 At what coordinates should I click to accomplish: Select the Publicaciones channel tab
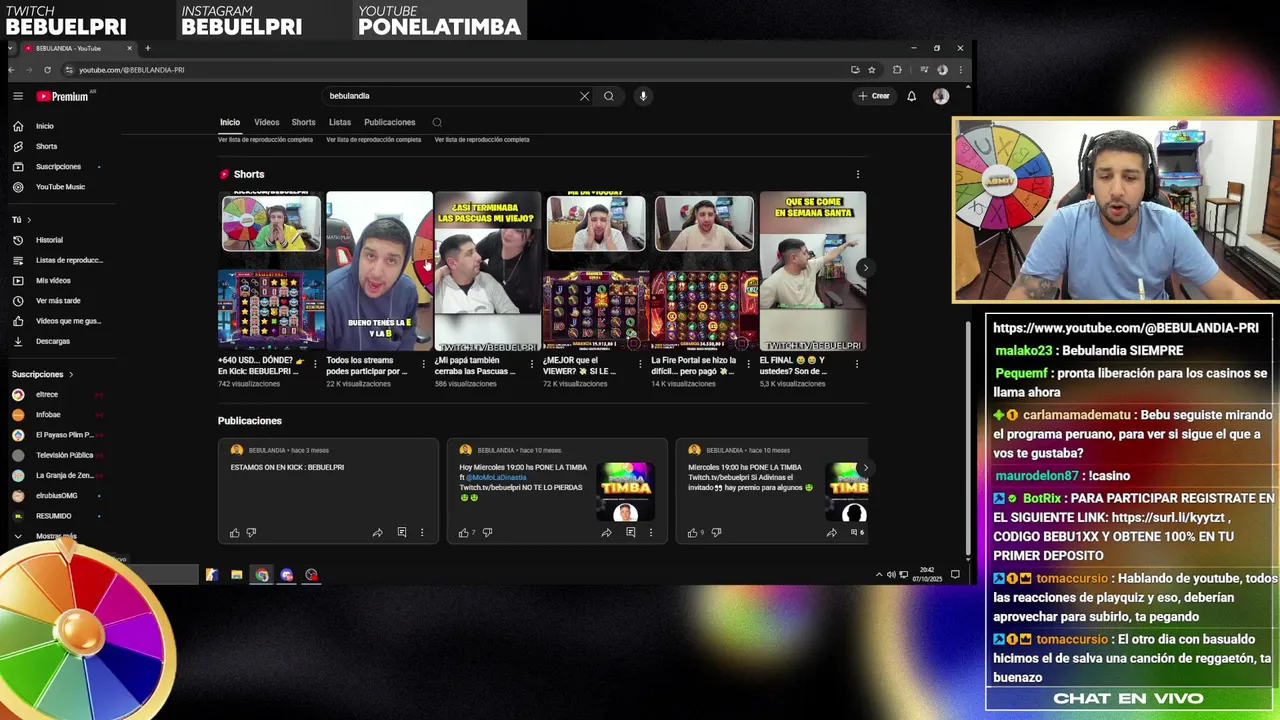point(390,122)
